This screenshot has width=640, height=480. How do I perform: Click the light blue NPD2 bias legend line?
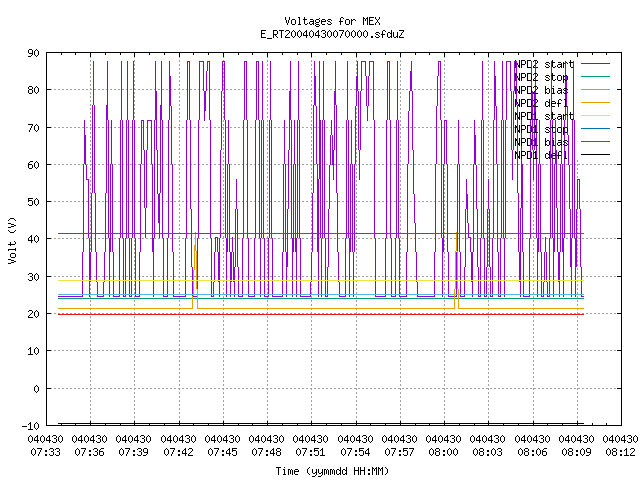point(595,89)
